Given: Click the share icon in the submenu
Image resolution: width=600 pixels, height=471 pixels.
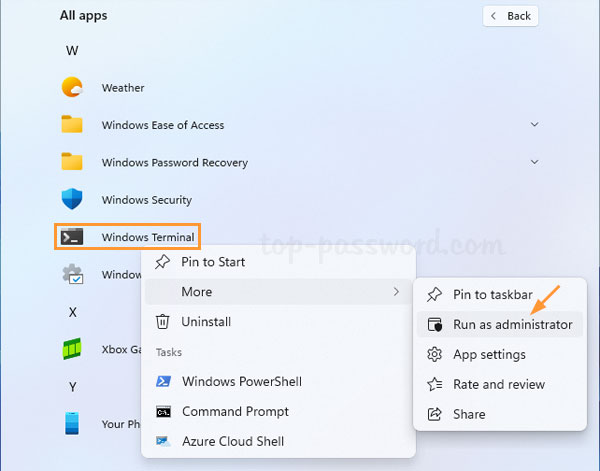Looking at the screenshot, I should 434,414.
